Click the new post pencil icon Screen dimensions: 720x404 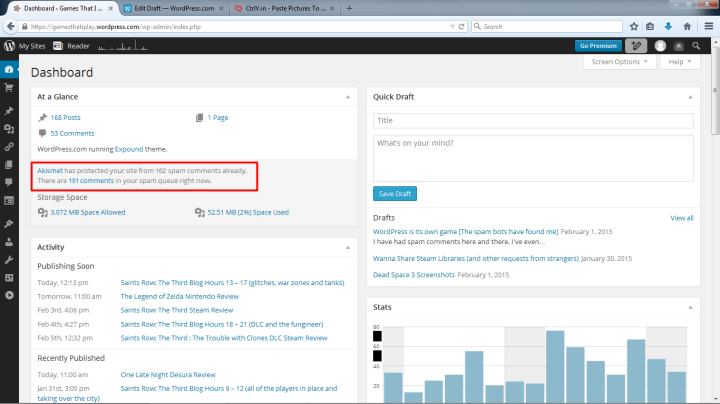click(x=636, y=46)
